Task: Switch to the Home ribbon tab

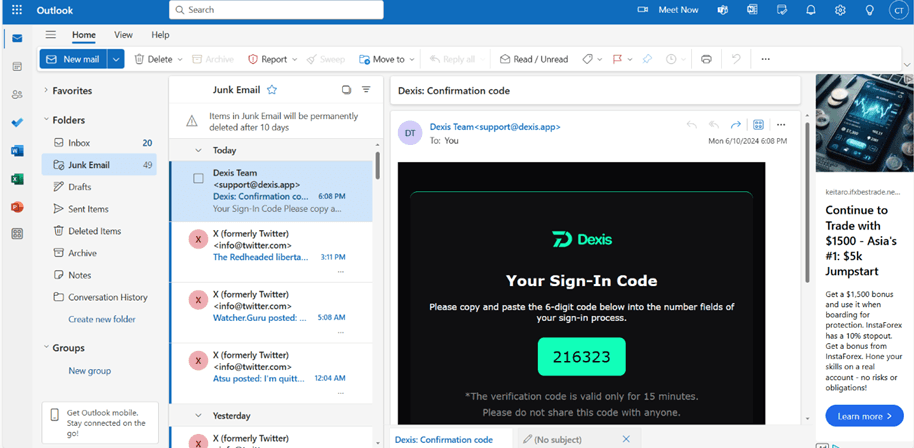Action: click(x=84, y=35)
